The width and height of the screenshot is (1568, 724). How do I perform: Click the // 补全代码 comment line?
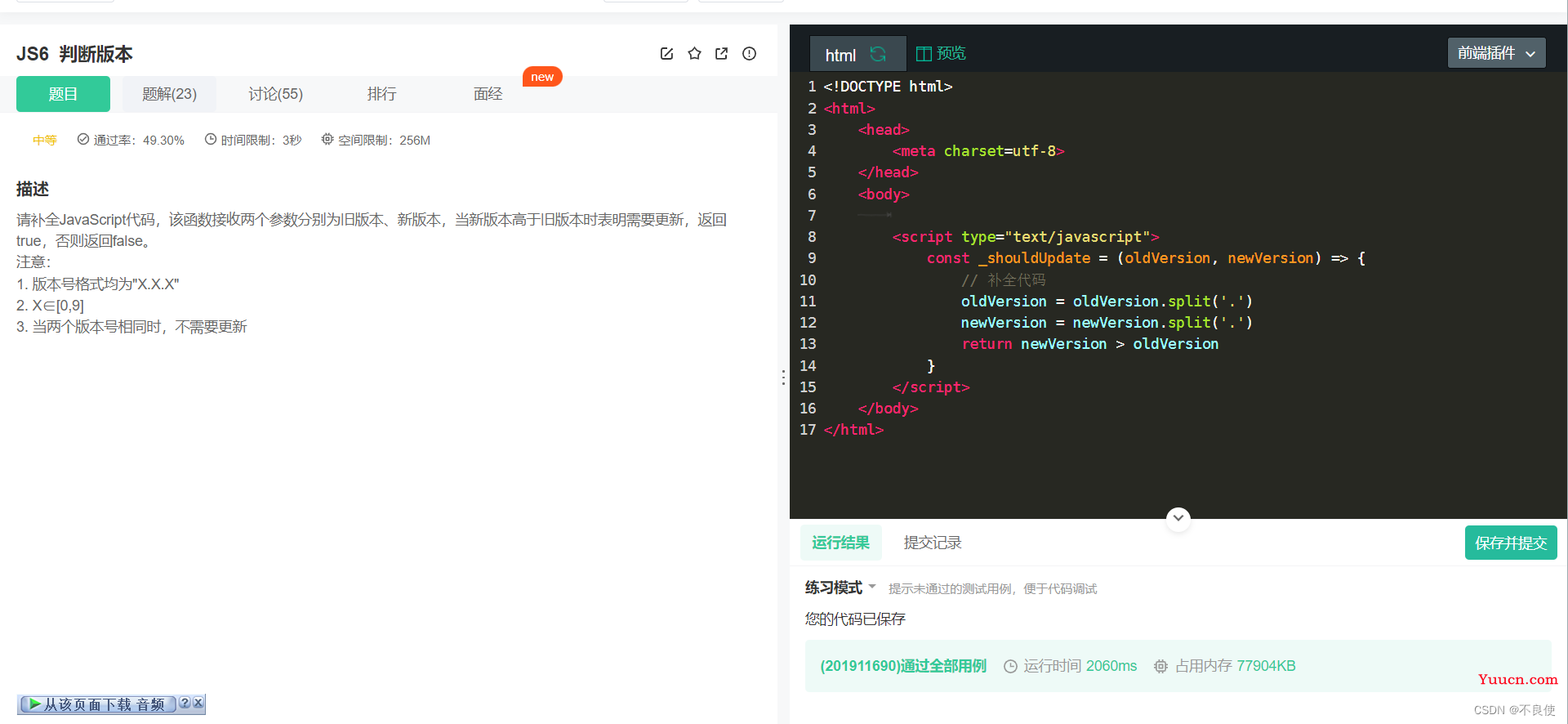tap(1003, 279)
